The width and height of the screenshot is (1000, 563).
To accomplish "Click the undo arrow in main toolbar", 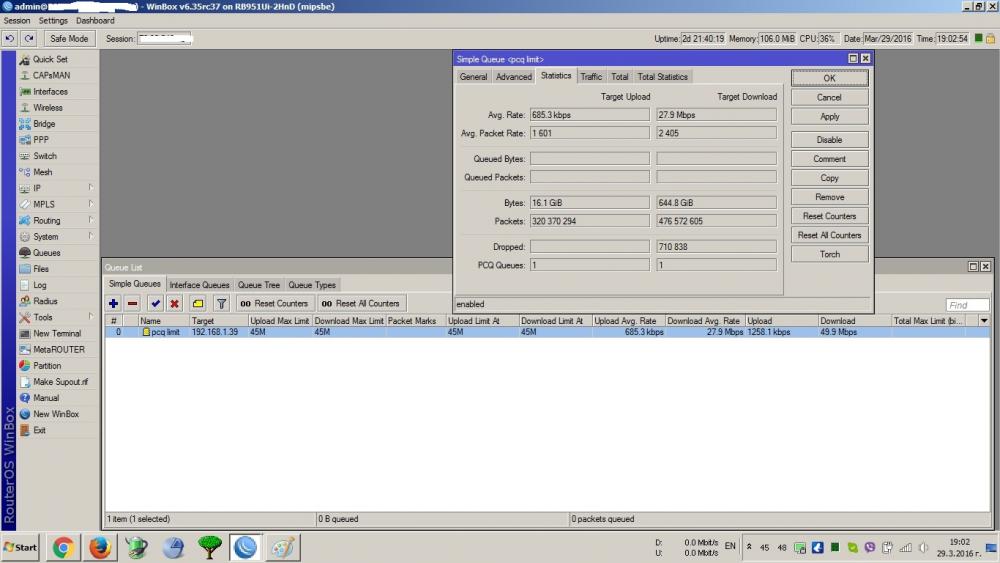I will point(10,38).
